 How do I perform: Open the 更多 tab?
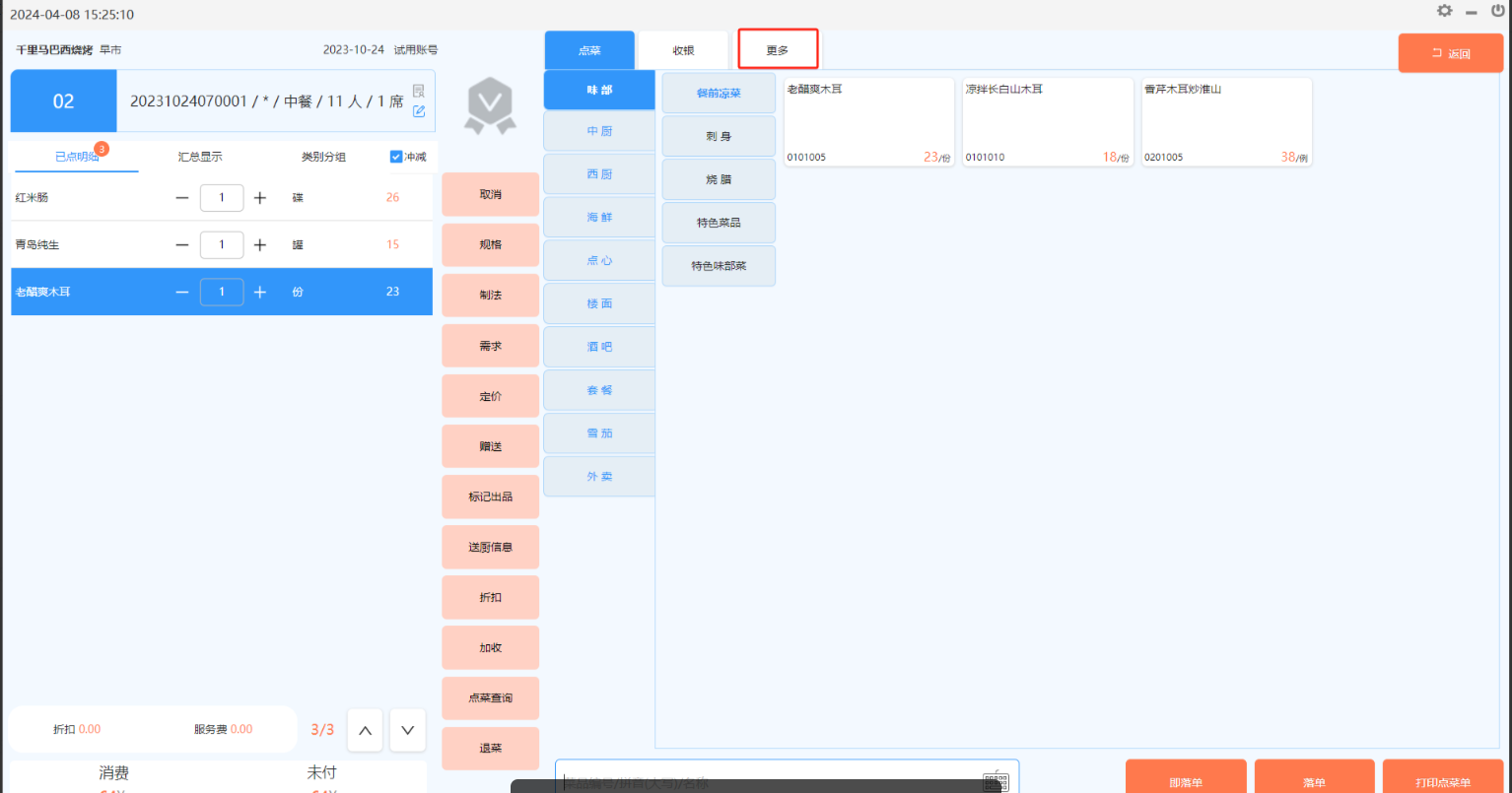click(x=778, y=50)
